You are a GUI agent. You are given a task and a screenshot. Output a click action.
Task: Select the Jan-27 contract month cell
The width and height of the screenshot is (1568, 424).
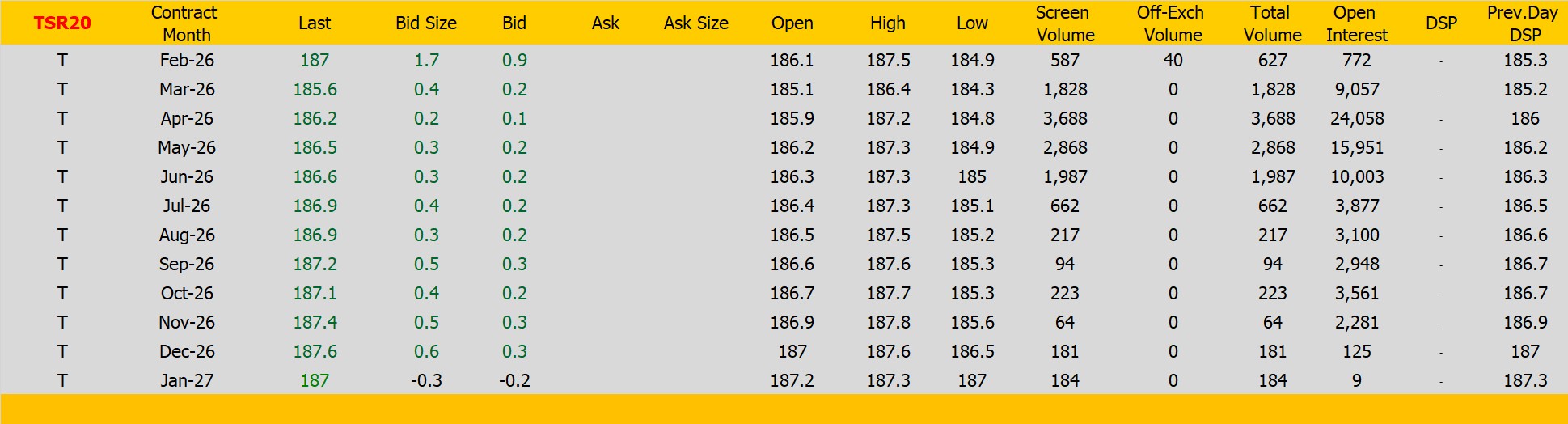click(x=187, y=380)
